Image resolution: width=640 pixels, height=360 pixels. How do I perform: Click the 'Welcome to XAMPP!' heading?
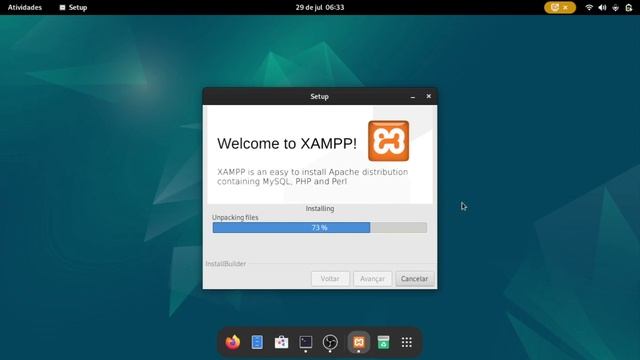(x=287, y=143)
